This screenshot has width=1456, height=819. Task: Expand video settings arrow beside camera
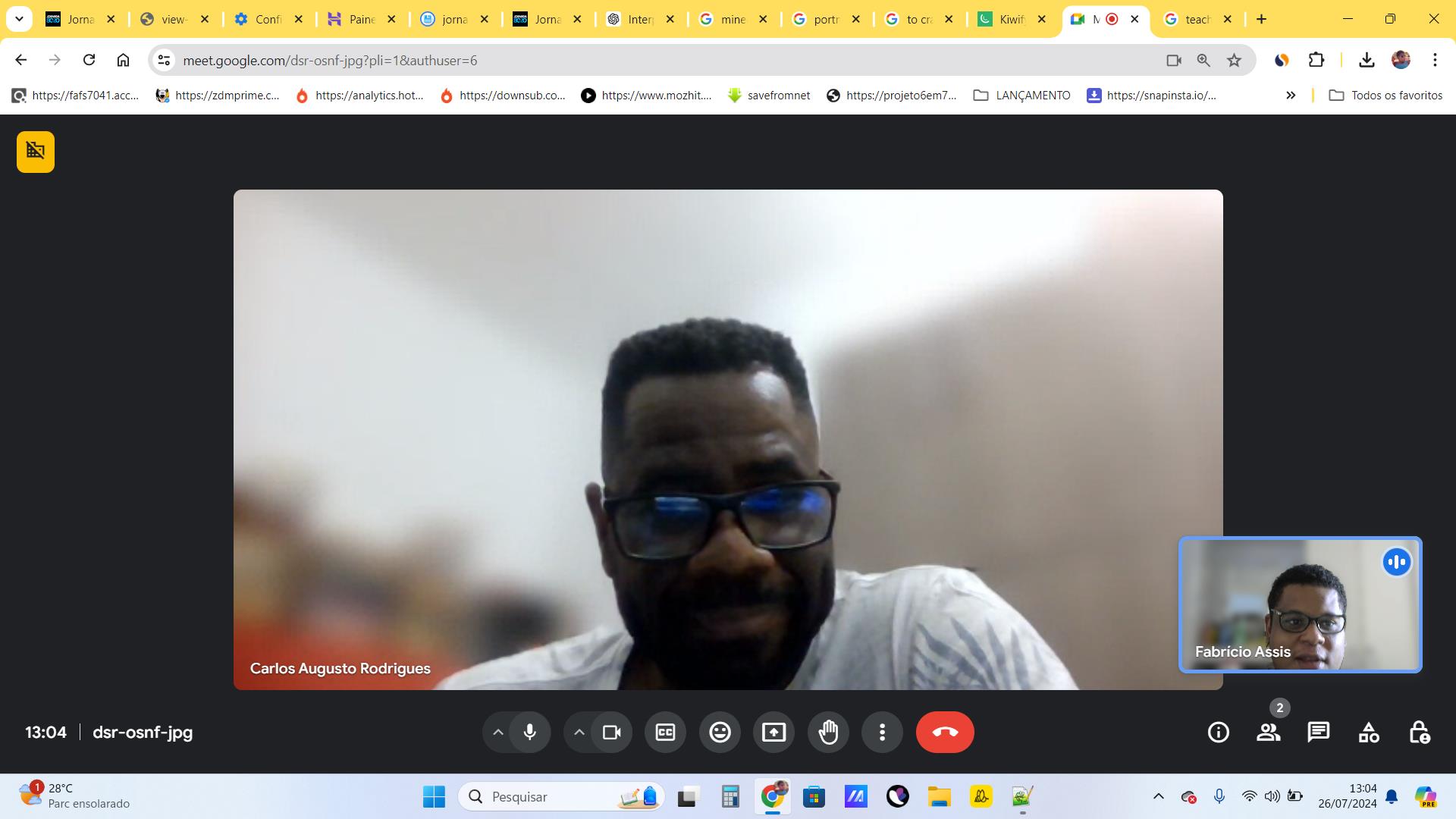point(579,732)
